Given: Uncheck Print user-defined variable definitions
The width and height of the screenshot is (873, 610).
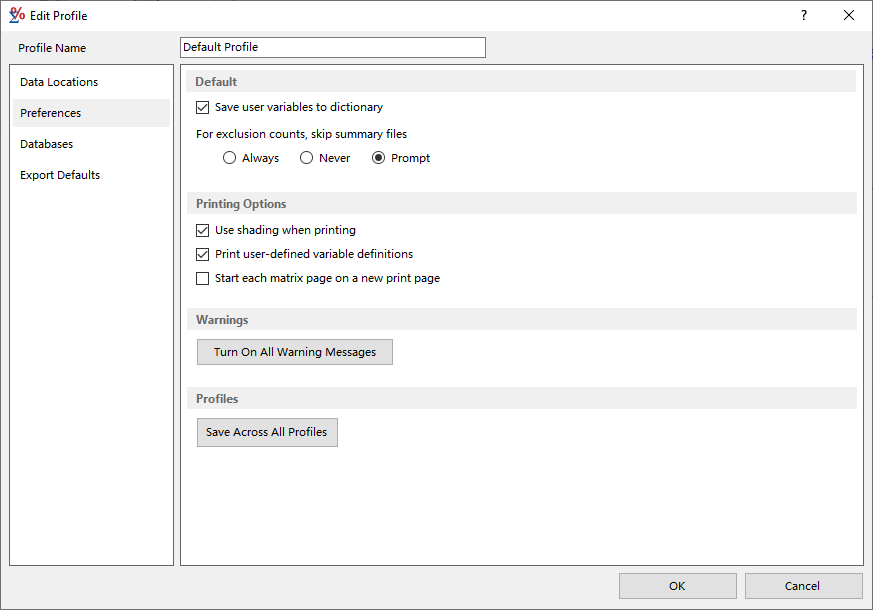Looking at the screenshot, I should pyautogui.click(x=202, y=254).
